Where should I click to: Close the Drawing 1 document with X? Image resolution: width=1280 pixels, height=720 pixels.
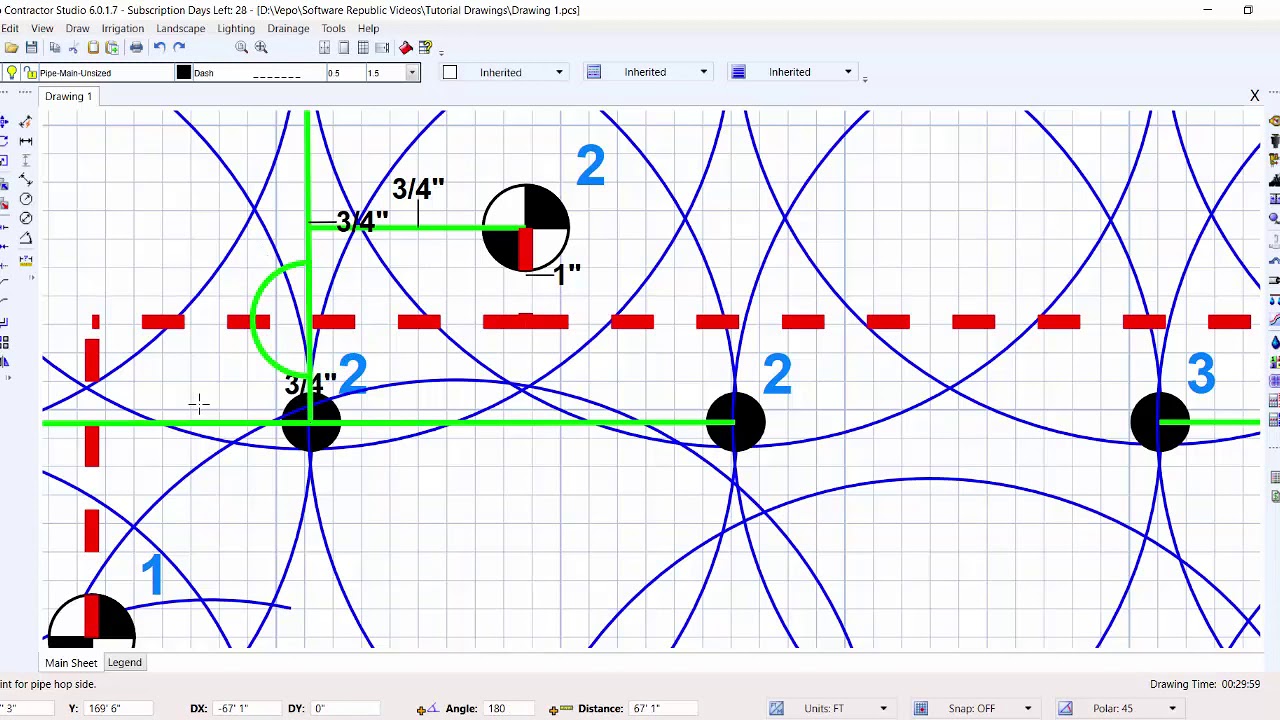click(1254, 96)
